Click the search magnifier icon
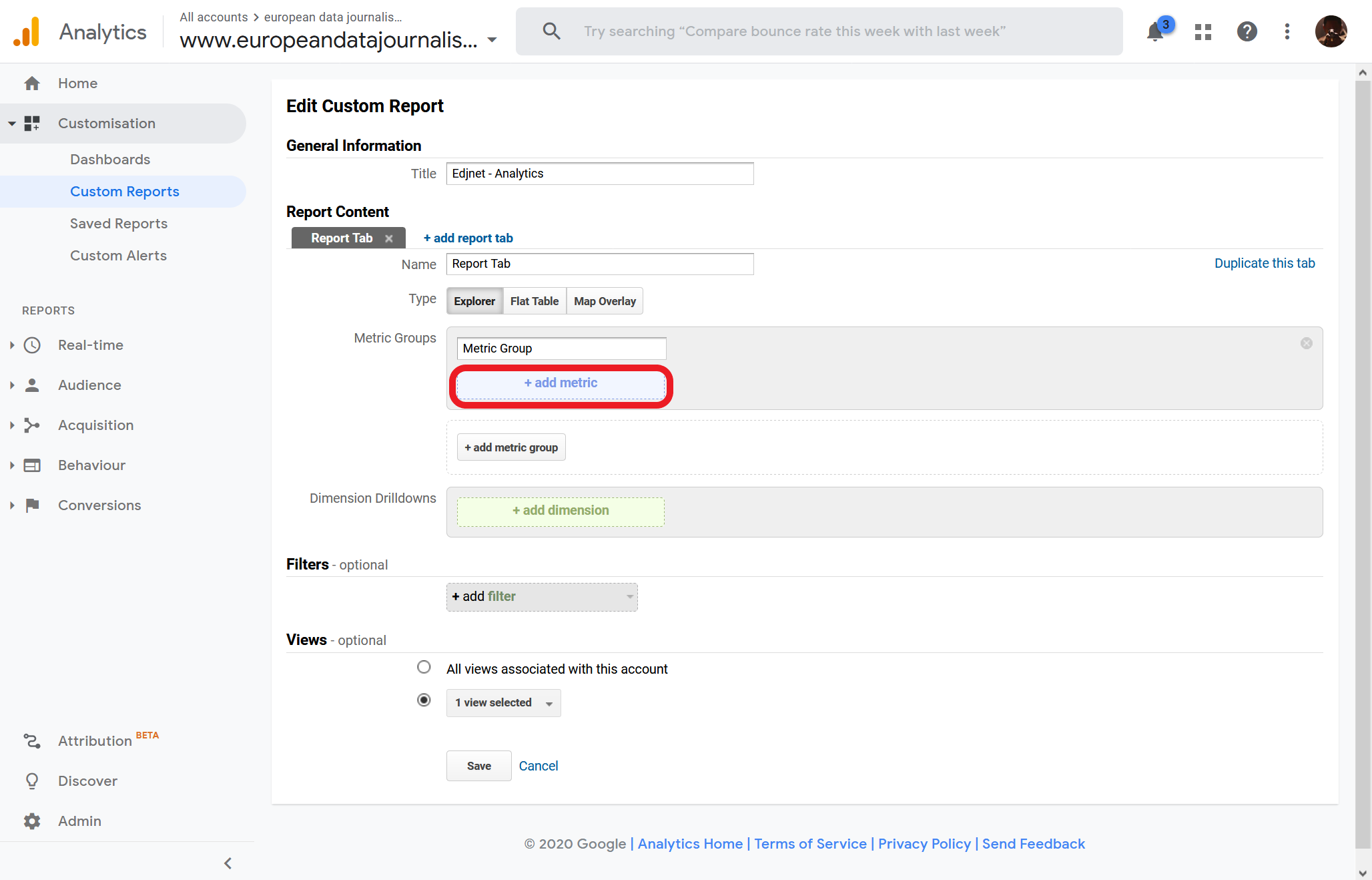 [551, 31]
